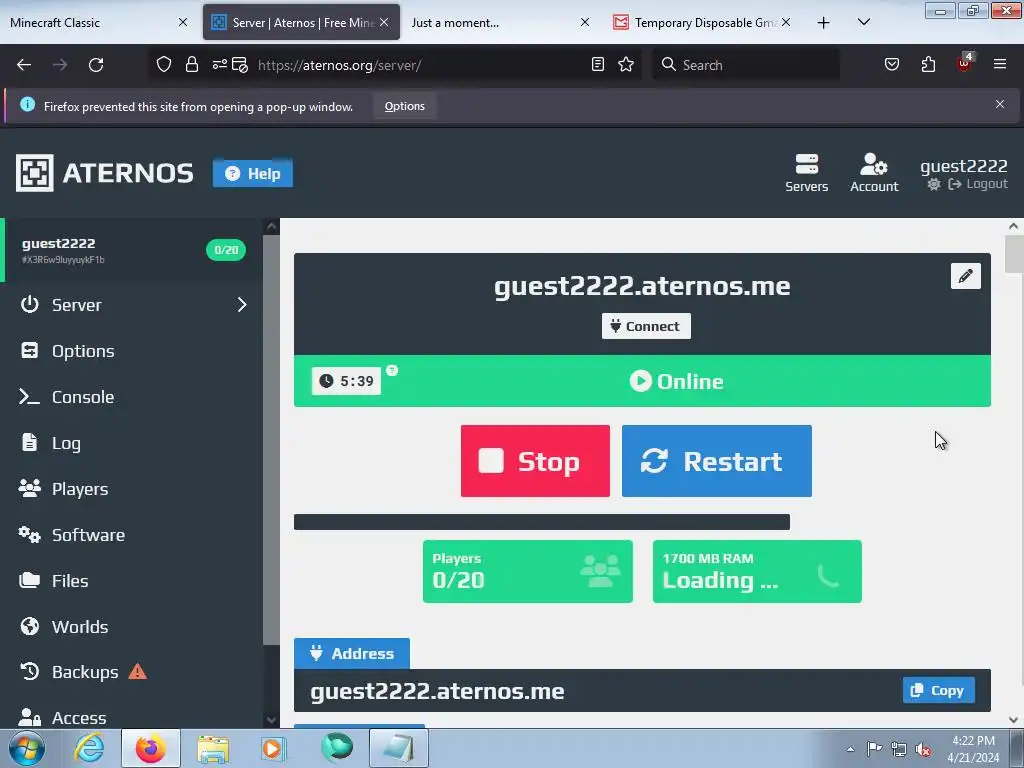Click the main page scrollbar thumb

coord(1014,254)
